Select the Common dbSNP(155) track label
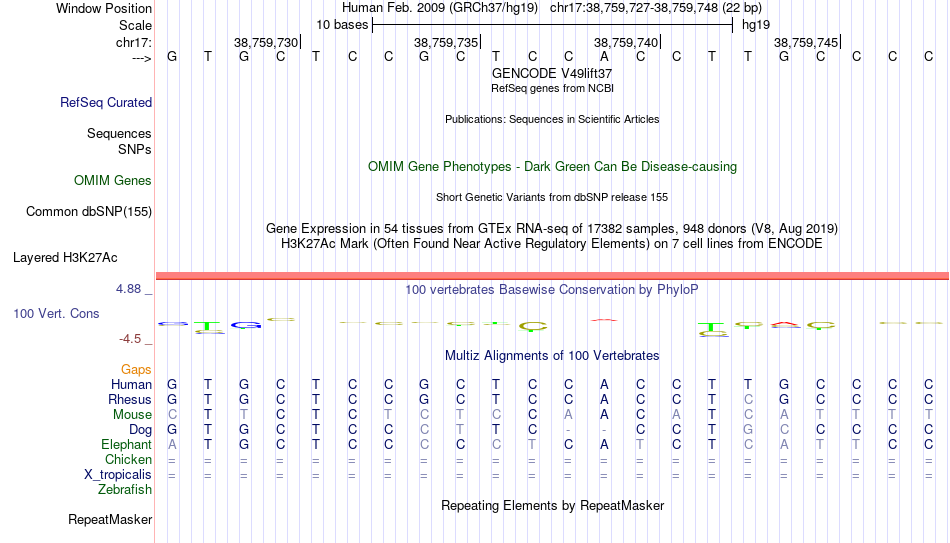Viewport: 950px width, 543px height. (x=88, y=212)
